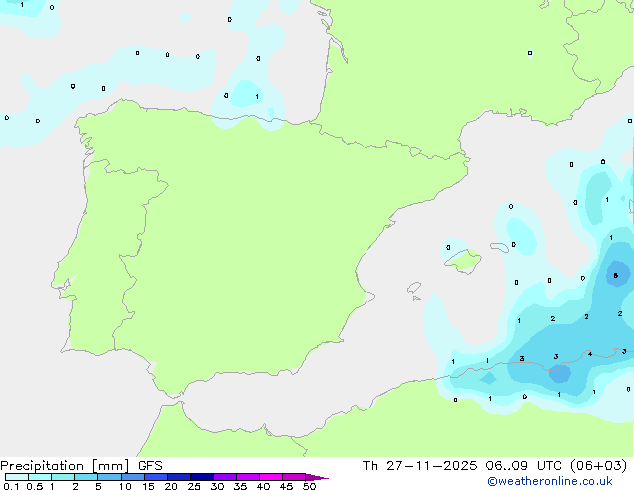634x490 pixels.
Task: Click the '4' precipitation value on Algerian coast
Action: [590, 354]
